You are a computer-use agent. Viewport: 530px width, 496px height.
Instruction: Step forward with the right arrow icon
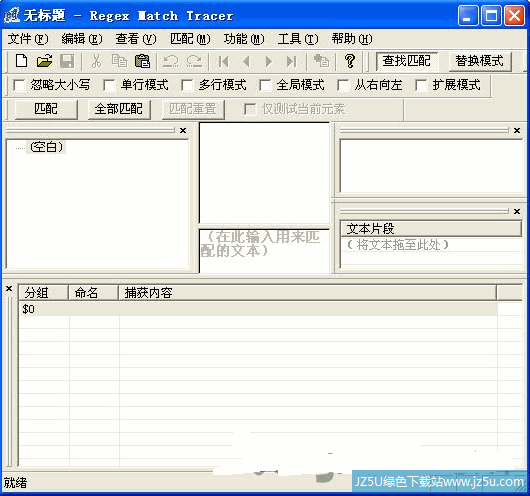(x=269, y=62)
